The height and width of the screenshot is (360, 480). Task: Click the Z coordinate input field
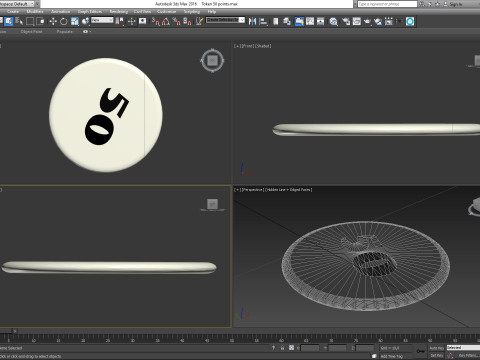click(x=365, y=348)
